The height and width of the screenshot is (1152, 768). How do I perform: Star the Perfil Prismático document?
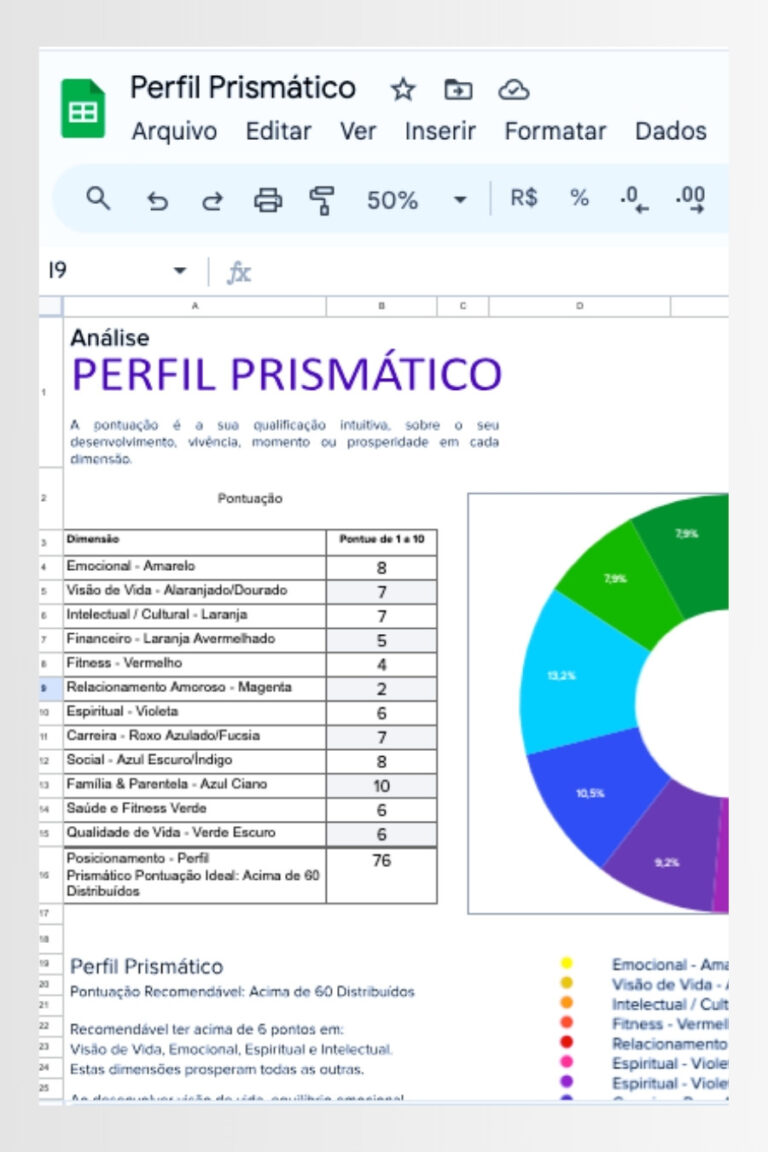[403, 90]
